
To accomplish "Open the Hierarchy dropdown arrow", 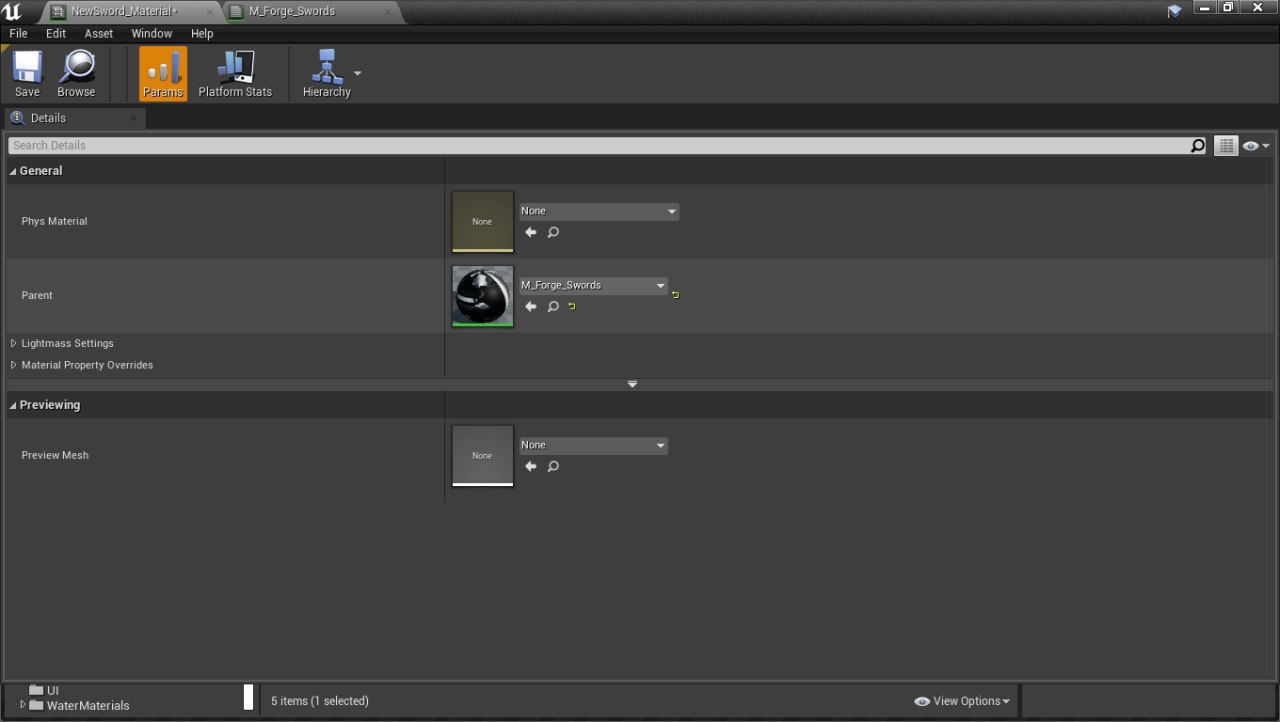I will pyautogui.click(x=358, y=73).
